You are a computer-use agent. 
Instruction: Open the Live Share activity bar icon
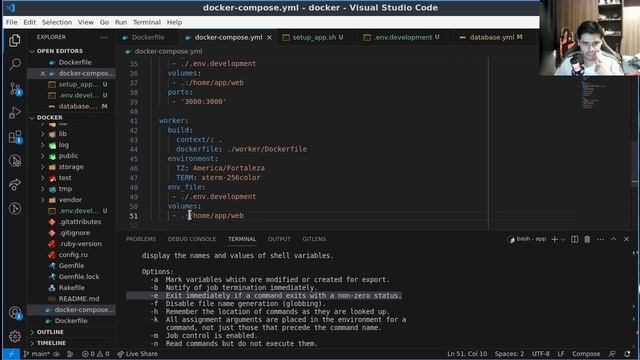point(15,184)
